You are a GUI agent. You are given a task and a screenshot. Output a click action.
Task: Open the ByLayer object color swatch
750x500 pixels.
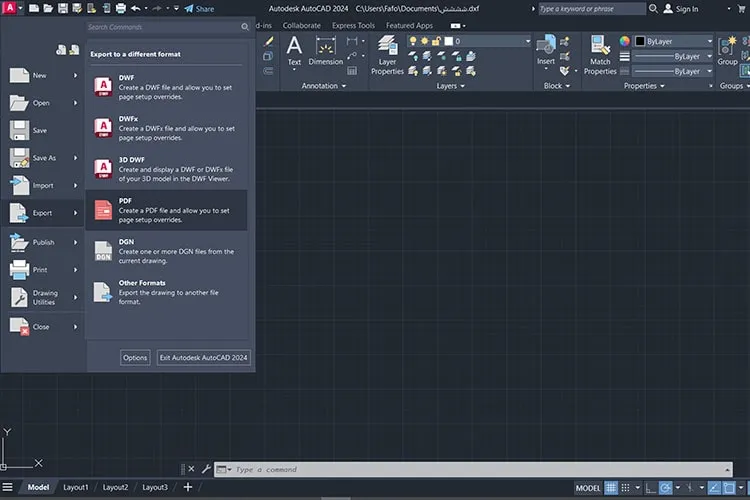point(673,41)
